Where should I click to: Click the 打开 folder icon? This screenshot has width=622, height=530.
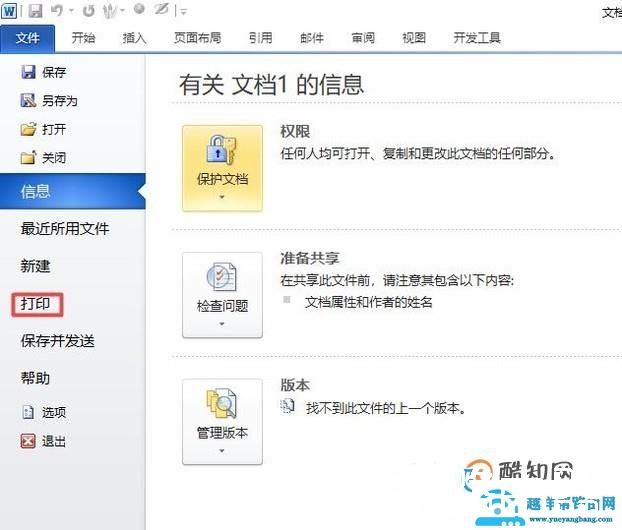tap(28, 129)
